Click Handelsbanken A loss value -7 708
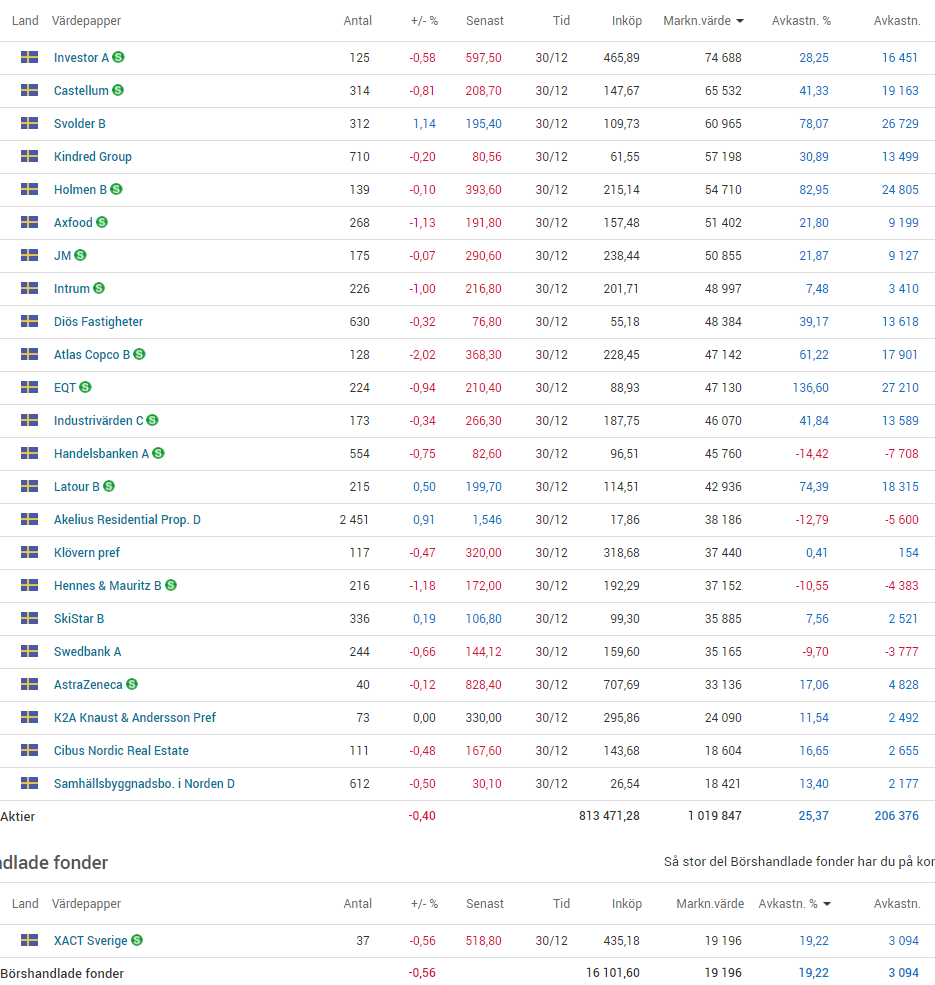Viewport: 935px width, 985px height. (902, 454)
